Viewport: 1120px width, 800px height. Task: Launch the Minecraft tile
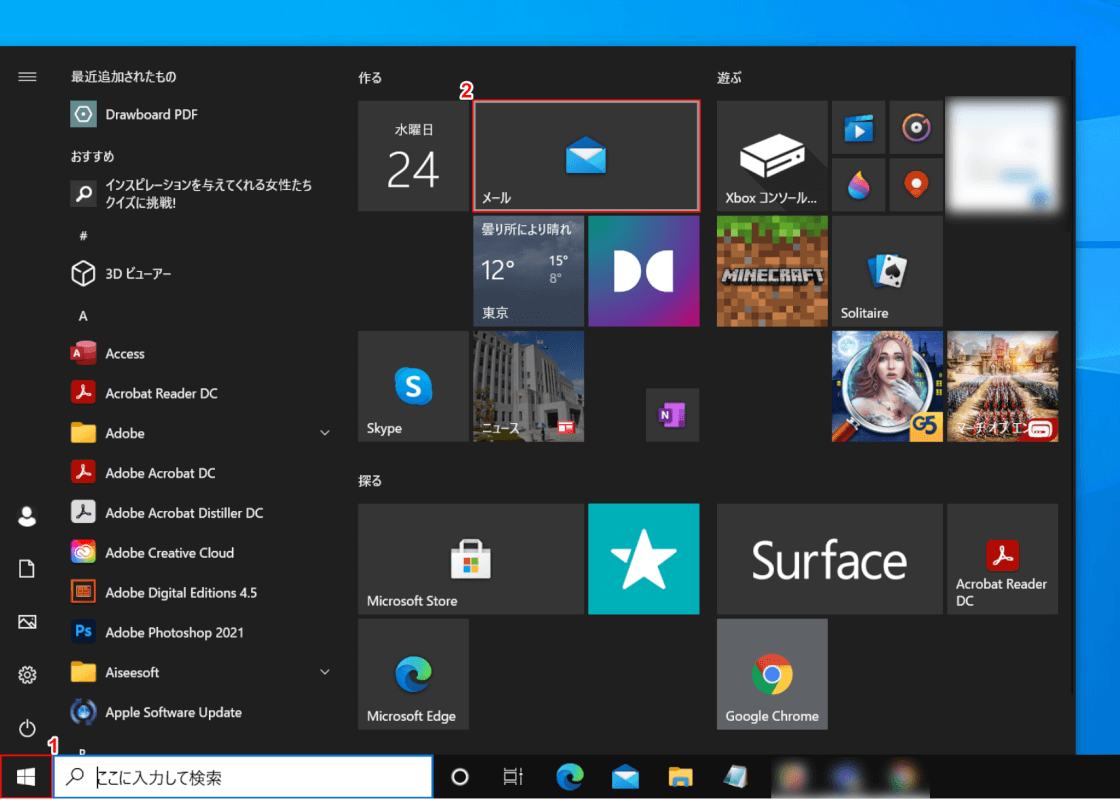click(772, 271)
